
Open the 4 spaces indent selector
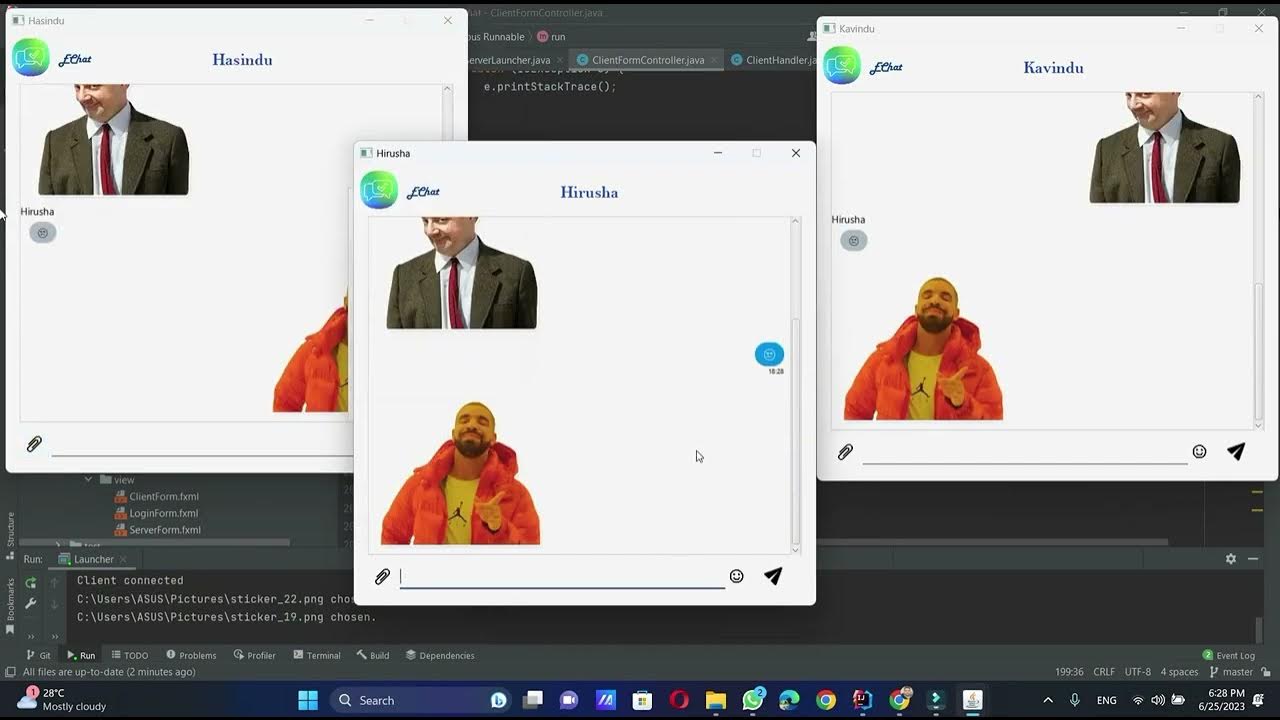(1179, 672)
